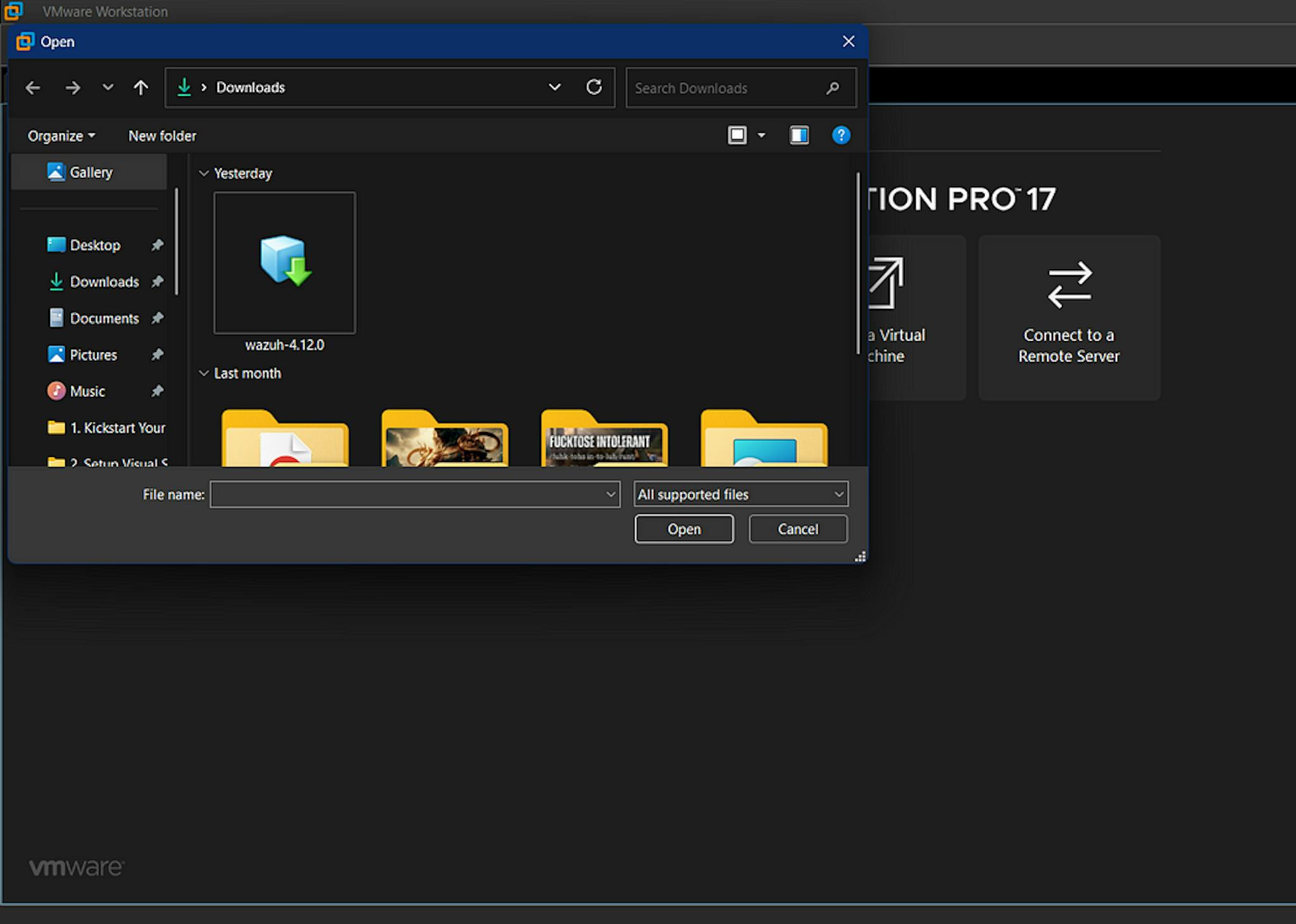This screenshot has height=924, width=1296.
Task: Open the All supported files type dropdown
Action: 741,494
